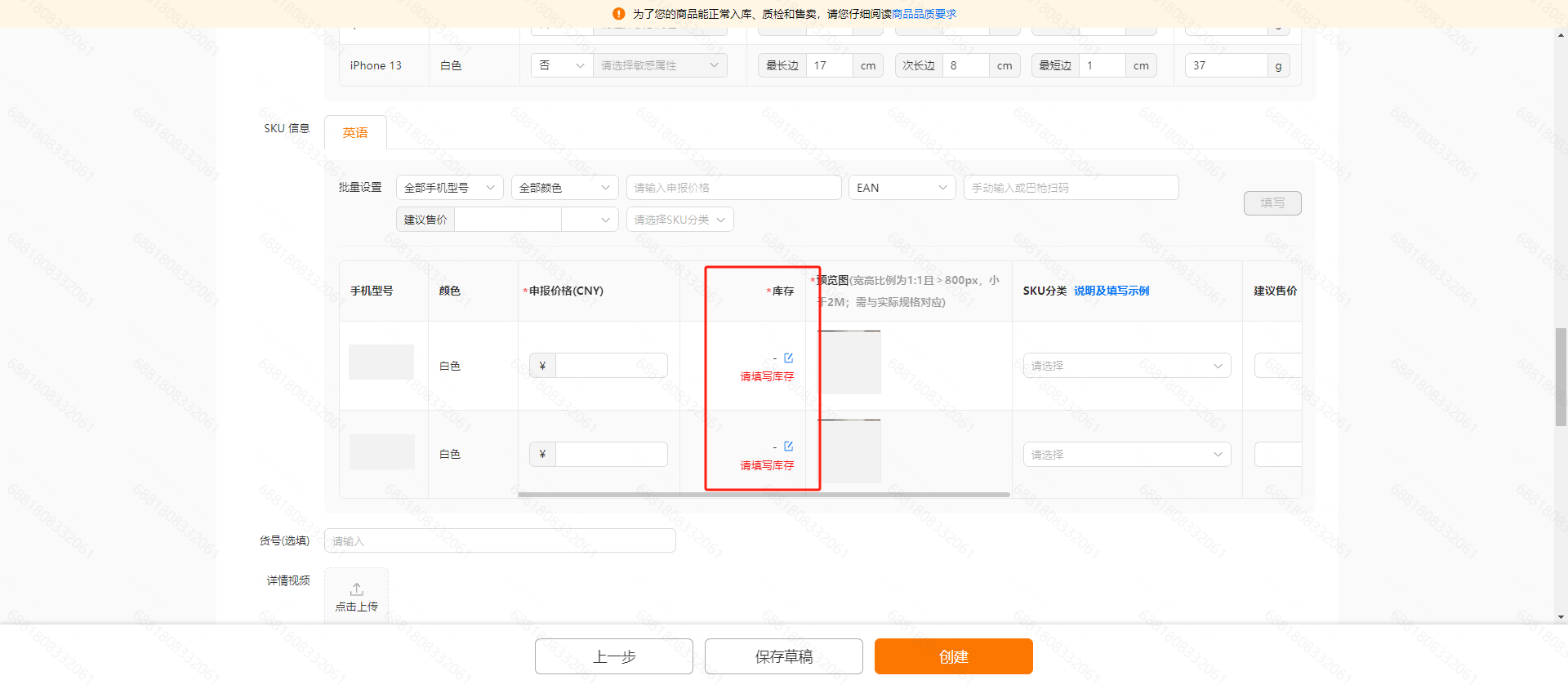Screen dimensions: 1568x689
Task: Click the orange 创建 button
Action: tap(953, 656)
